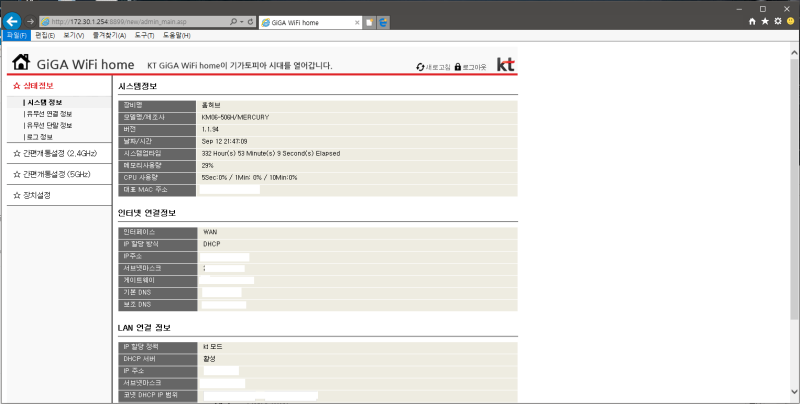Image resolution: width=800 pixels, height=404 pixels.
Task: Select 시스템 정보 in sidebar
Action: pos(43,103)
